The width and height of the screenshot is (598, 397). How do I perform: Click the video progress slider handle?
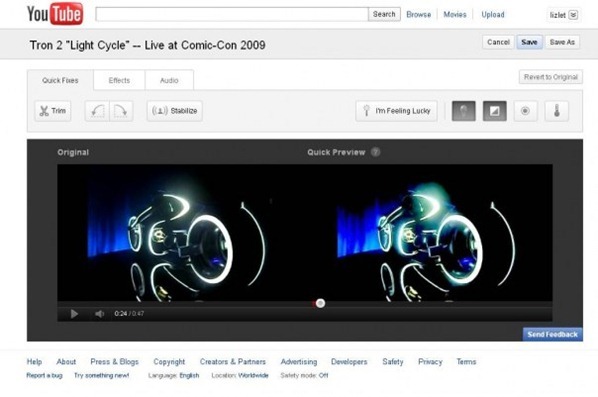click(x=320, y=303)
